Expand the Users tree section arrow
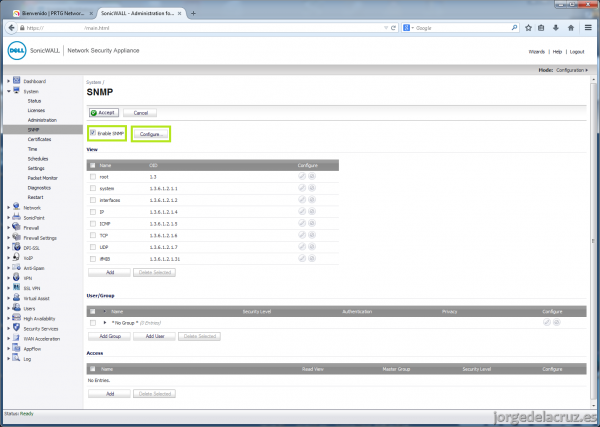 [x=8, y=308]
